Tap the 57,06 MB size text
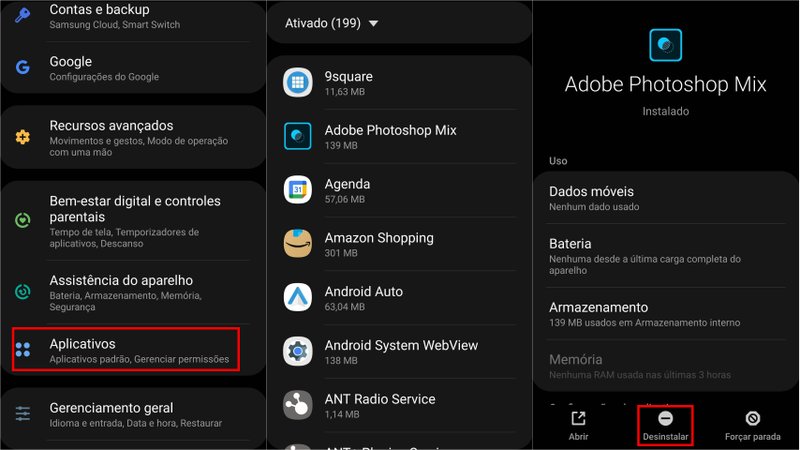This screenshot has width=800, height=450. 344,199
